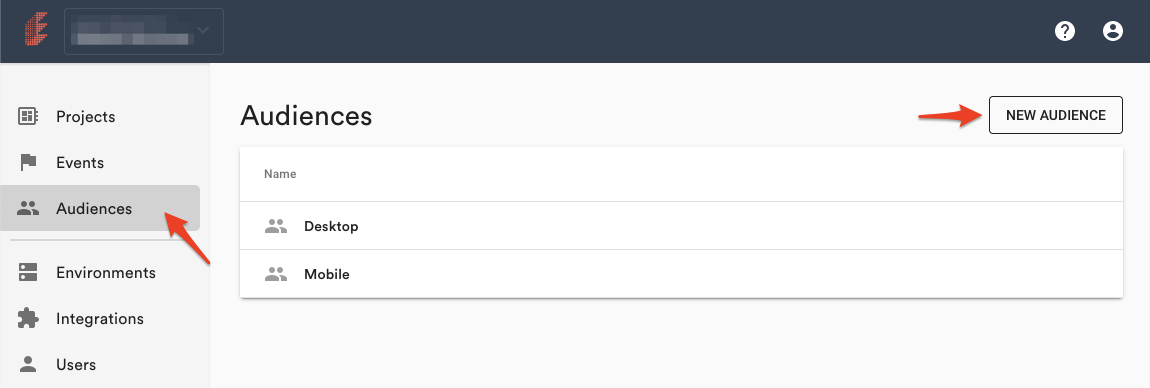Viewport: 1150px width, 388px height.
Task: Click the Integrations puzzle piece icon
Action: click(28, 318)
